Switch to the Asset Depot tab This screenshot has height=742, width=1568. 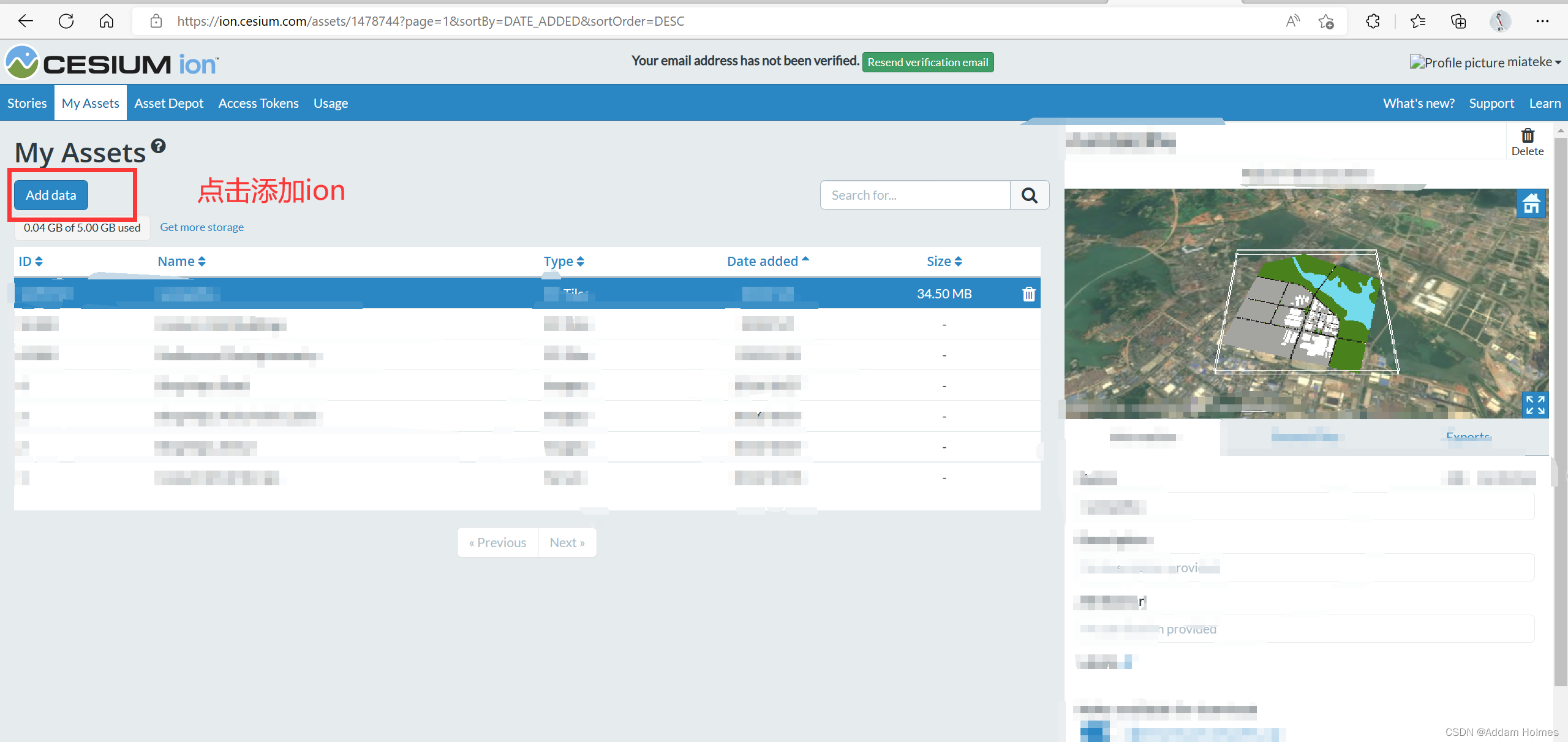pos(168,104)
